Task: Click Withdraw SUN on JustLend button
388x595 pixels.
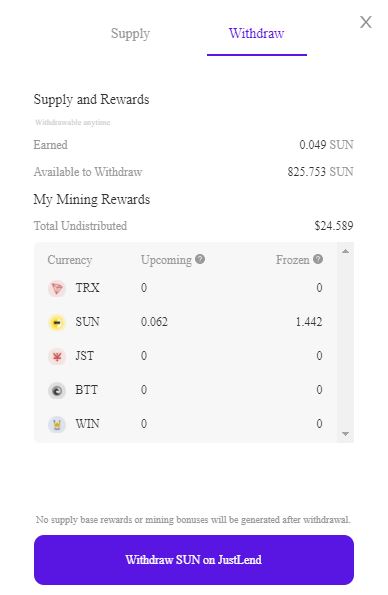Action: [x=194, y=560]
